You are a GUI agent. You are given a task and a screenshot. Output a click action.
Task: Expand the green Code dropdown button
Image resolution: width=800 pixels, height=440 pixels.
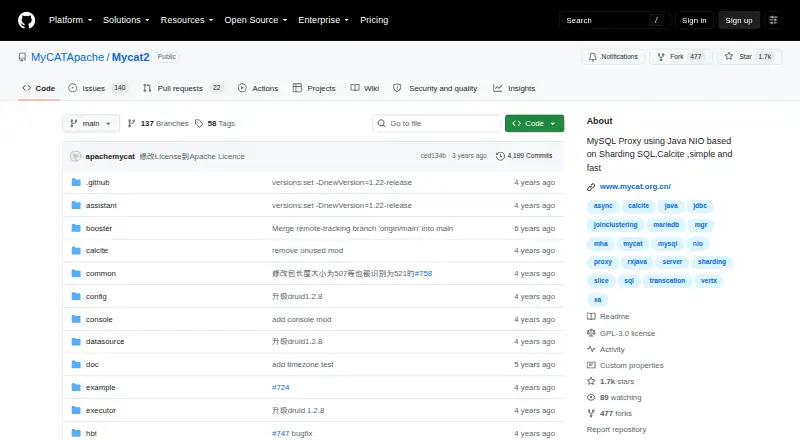(534, 124)
